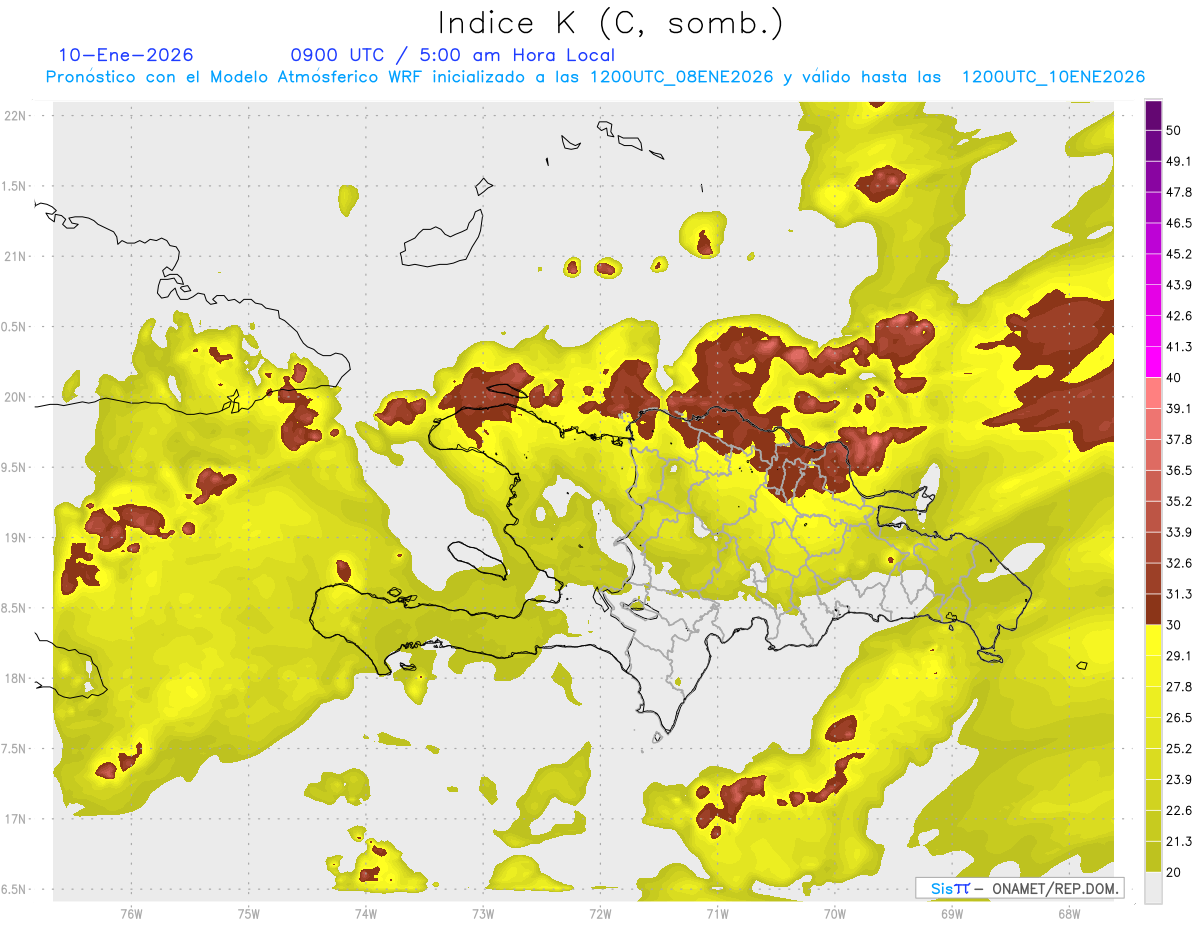The height and width of the screenshot is (927, 1200).
Task: Click the valid-until time "1200UTC_10ENE2026"
Action: pos(1053,77)
